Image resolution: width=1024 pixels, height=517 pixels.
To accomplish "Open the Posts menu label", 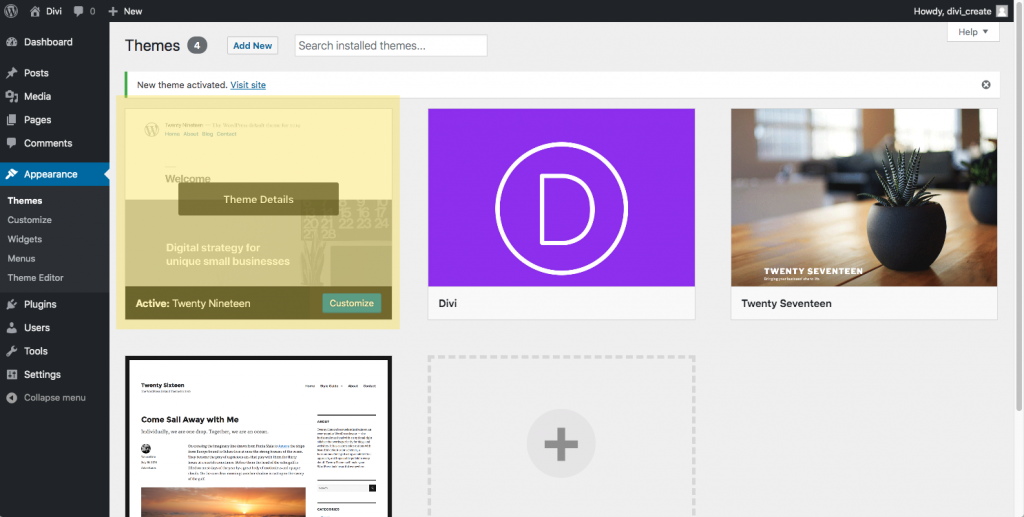I will point(36,73).
